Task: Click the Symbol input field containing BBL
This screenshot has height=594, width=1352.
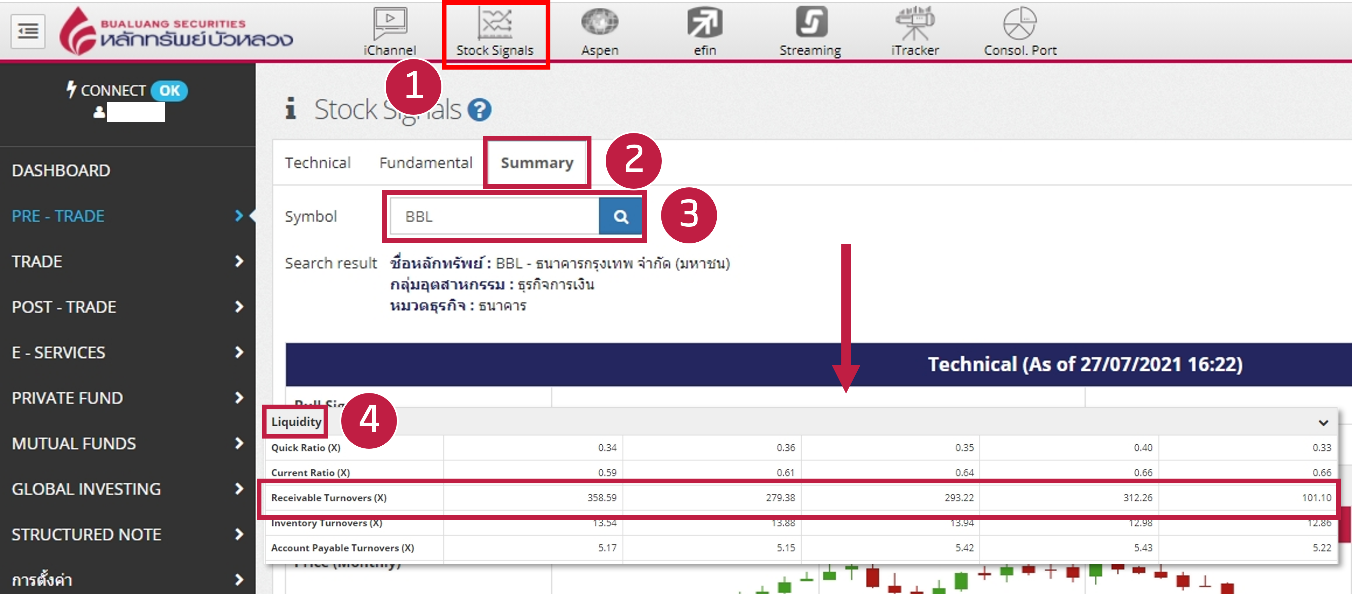Action: tap(495, 216)
